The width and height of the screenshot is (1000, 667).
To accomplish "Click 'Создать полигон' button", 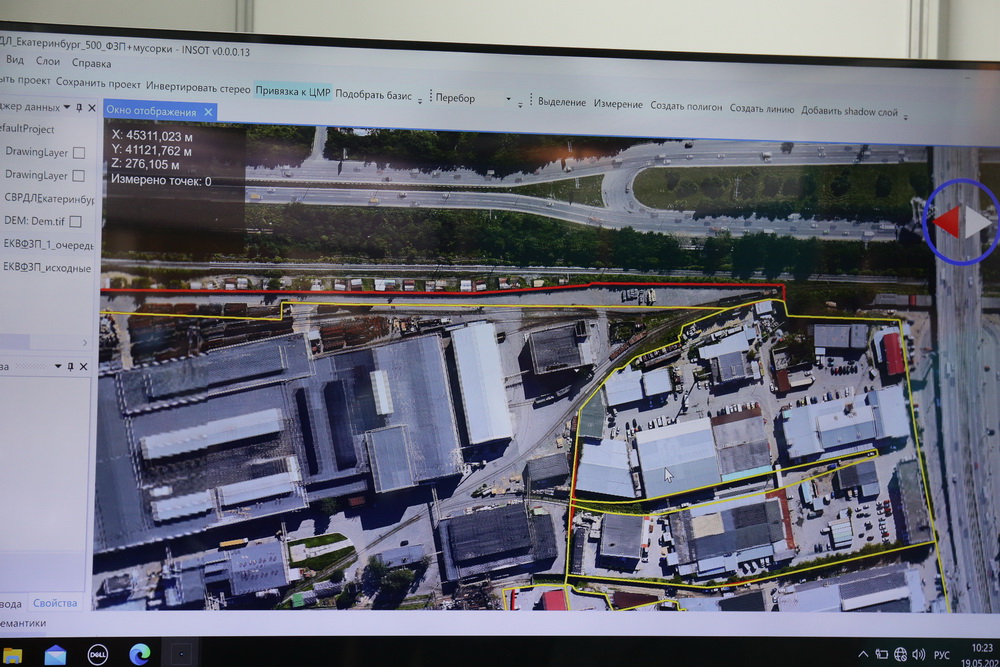I will coord(686,105).
